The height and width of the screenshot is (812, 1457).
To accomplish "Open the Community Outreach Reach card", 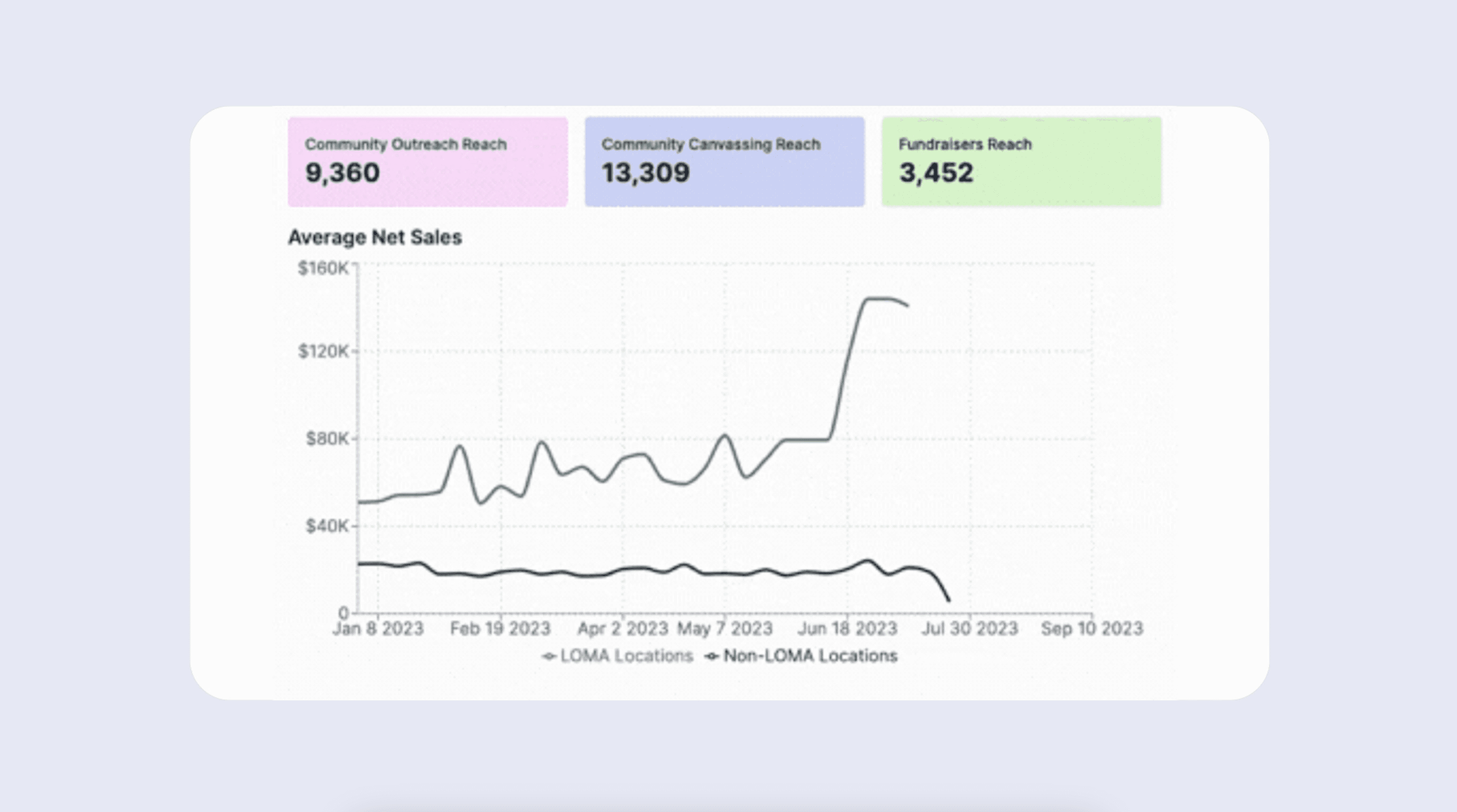I will (x=428, y=162).
